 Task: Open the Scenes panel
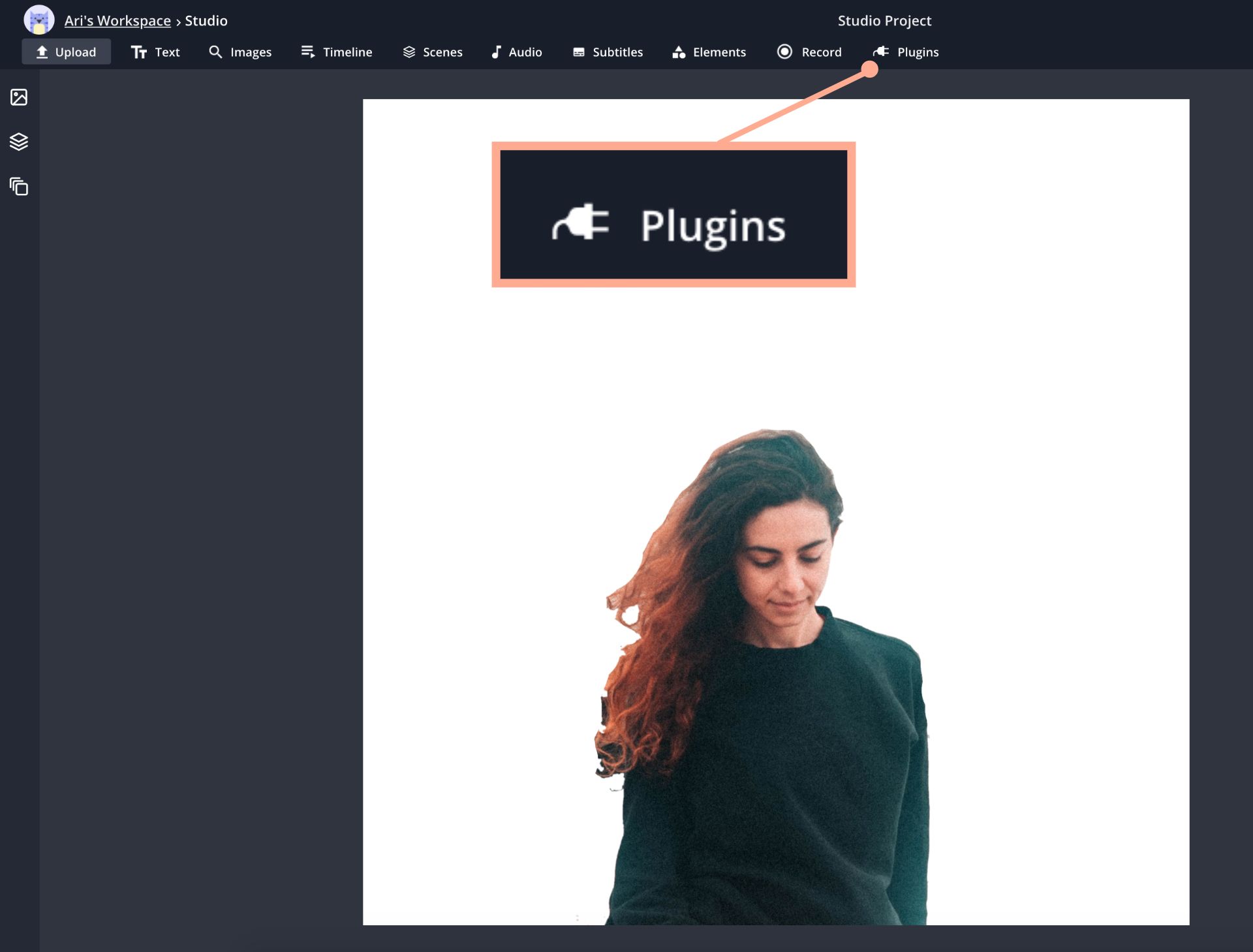432,52
